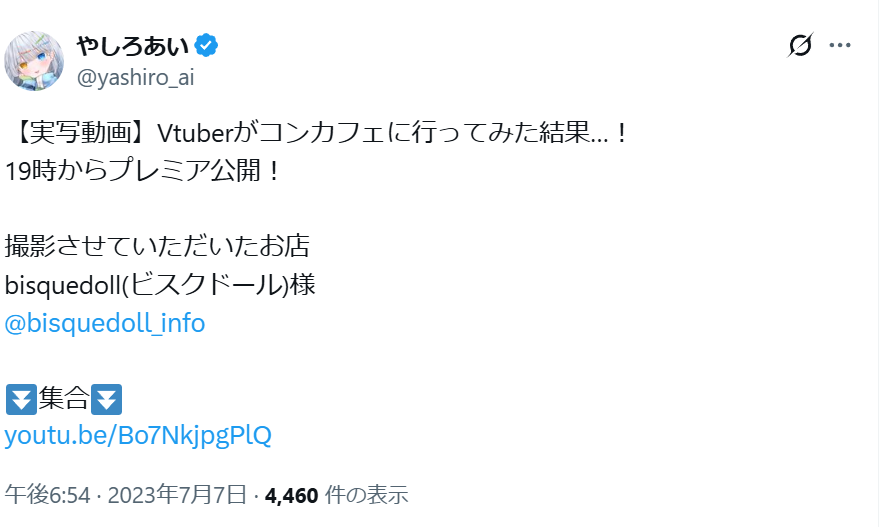Click the down-arrow emoji after 集合
Screen dimensions: 888x527
pyautogui.click(x=106, y=399)
